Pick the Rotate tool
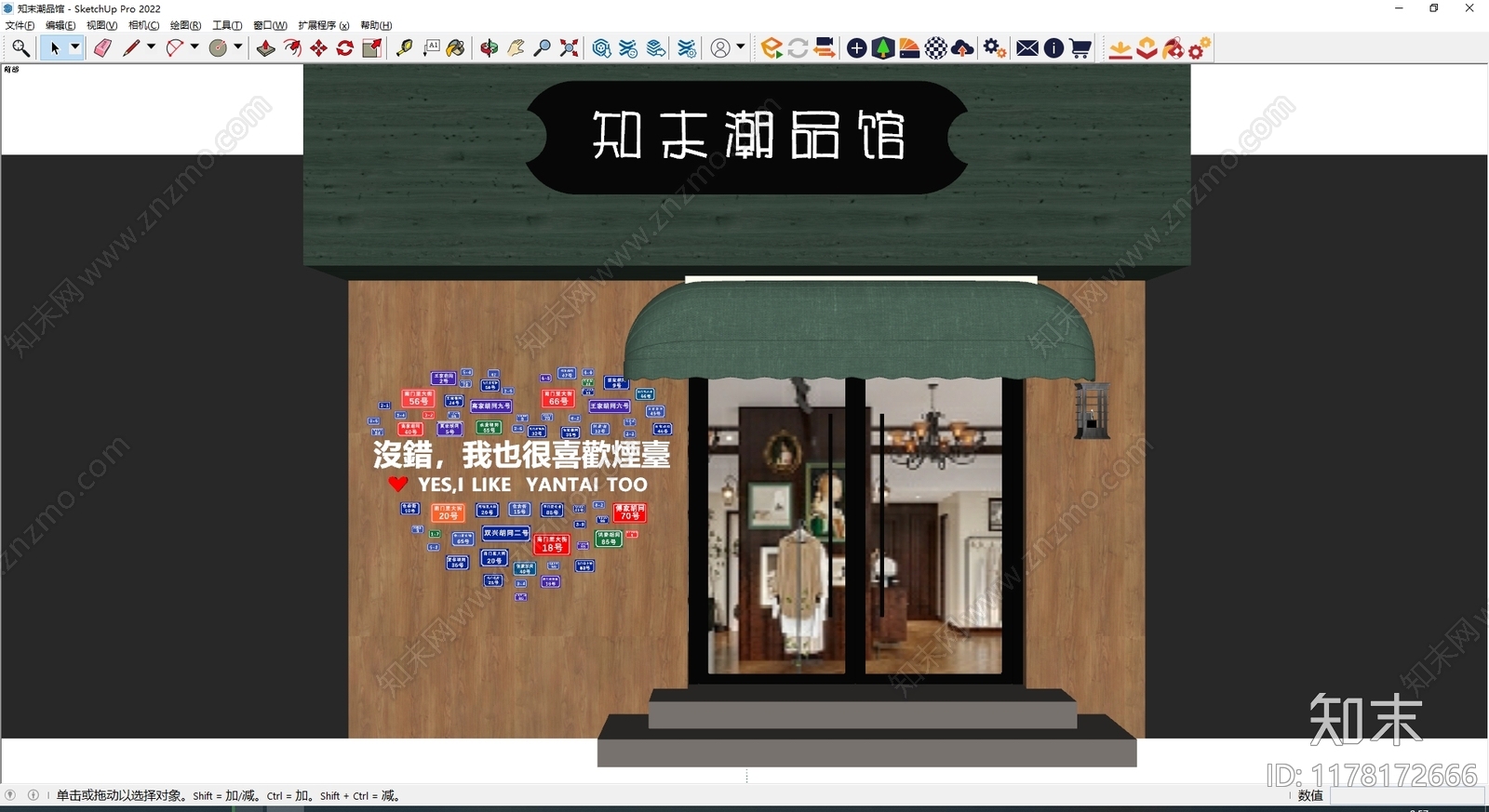The image size is (1489, 812). click(x=344, y=48)
